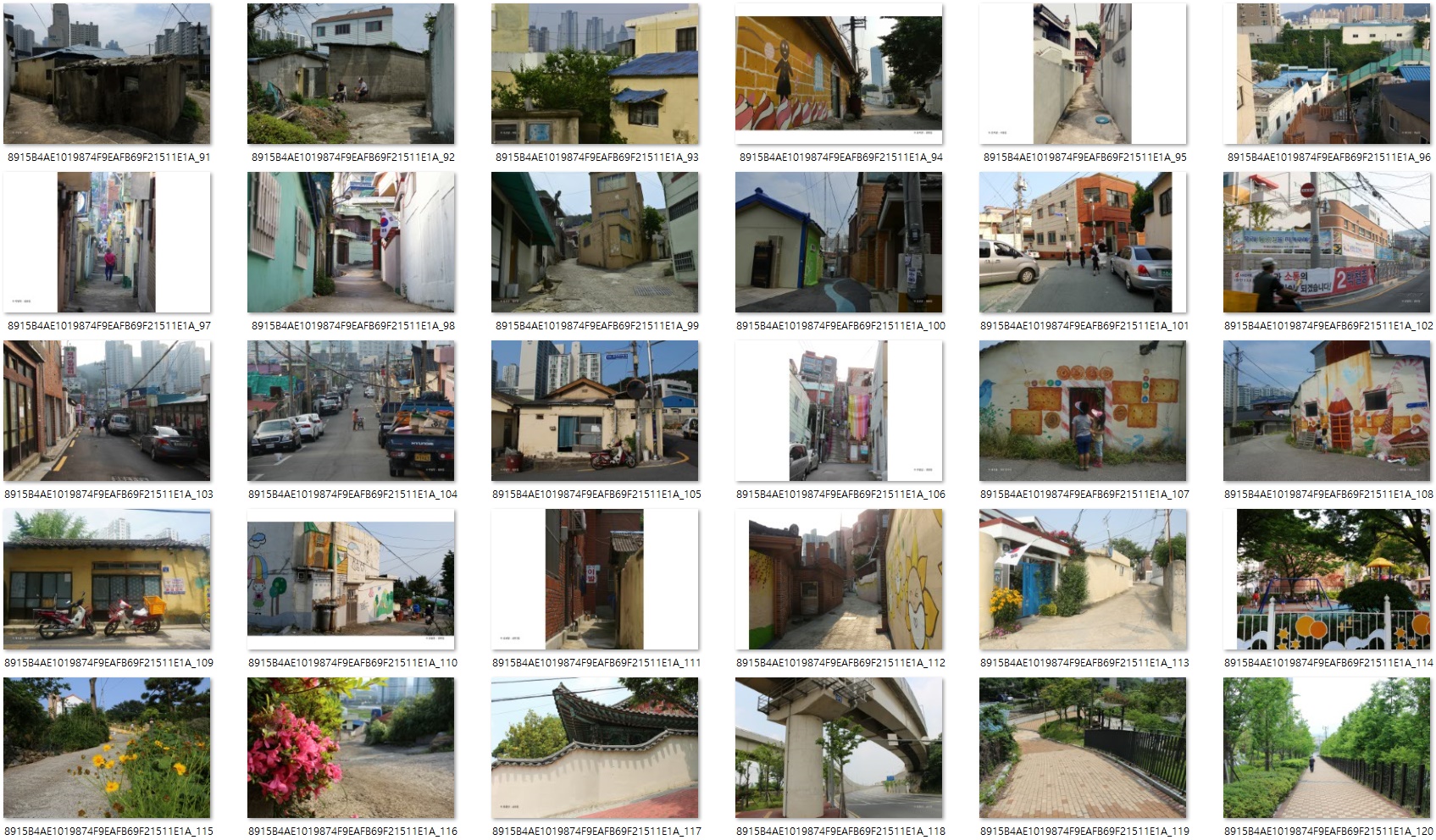Click filename label ending _111
The height and width of the screenshot is (840, 1436).
[596, 663]
